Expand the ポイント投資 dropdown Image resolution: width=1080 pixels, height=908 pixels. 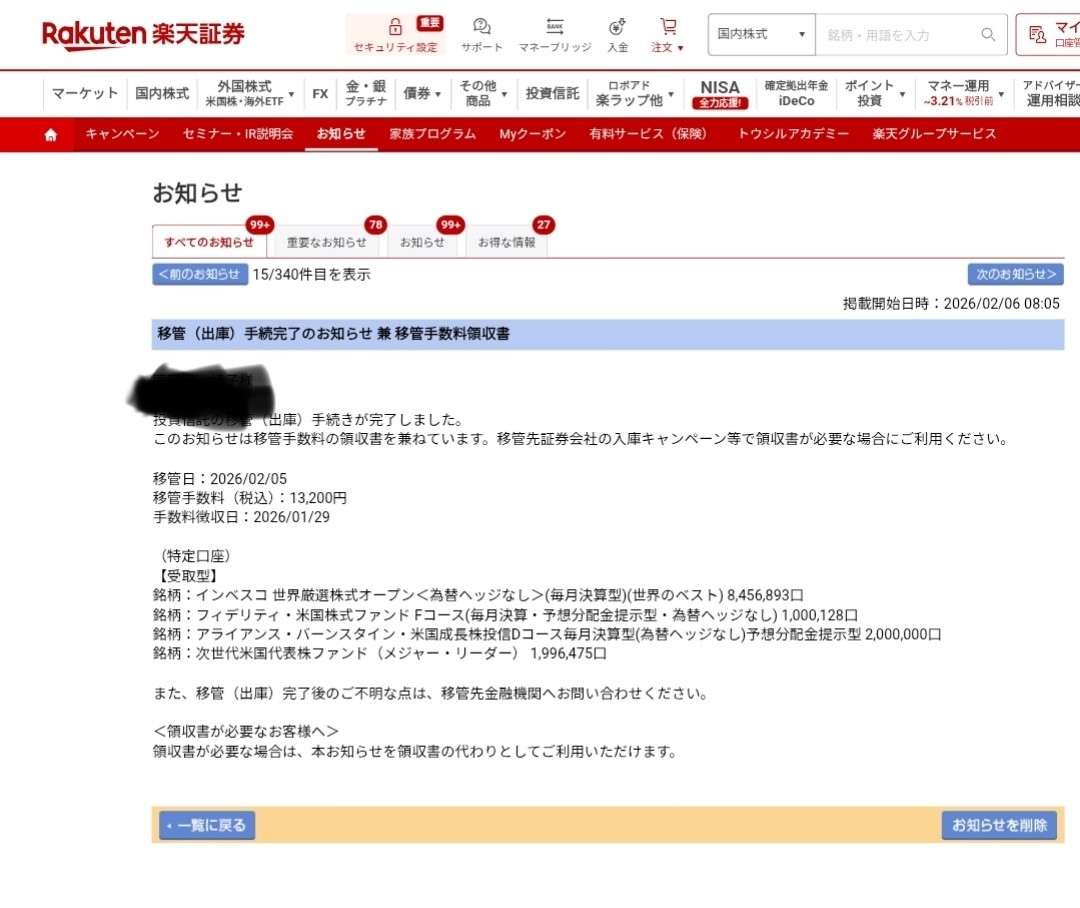coord(874,93)
